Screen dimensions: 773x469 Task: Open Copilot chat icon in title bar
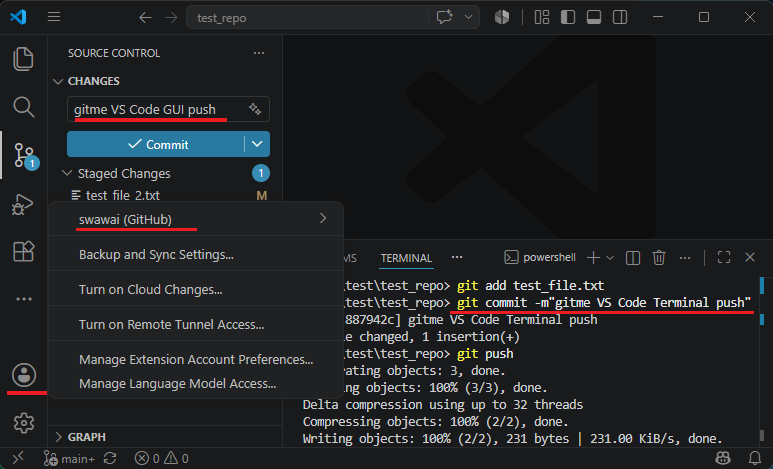444,17
